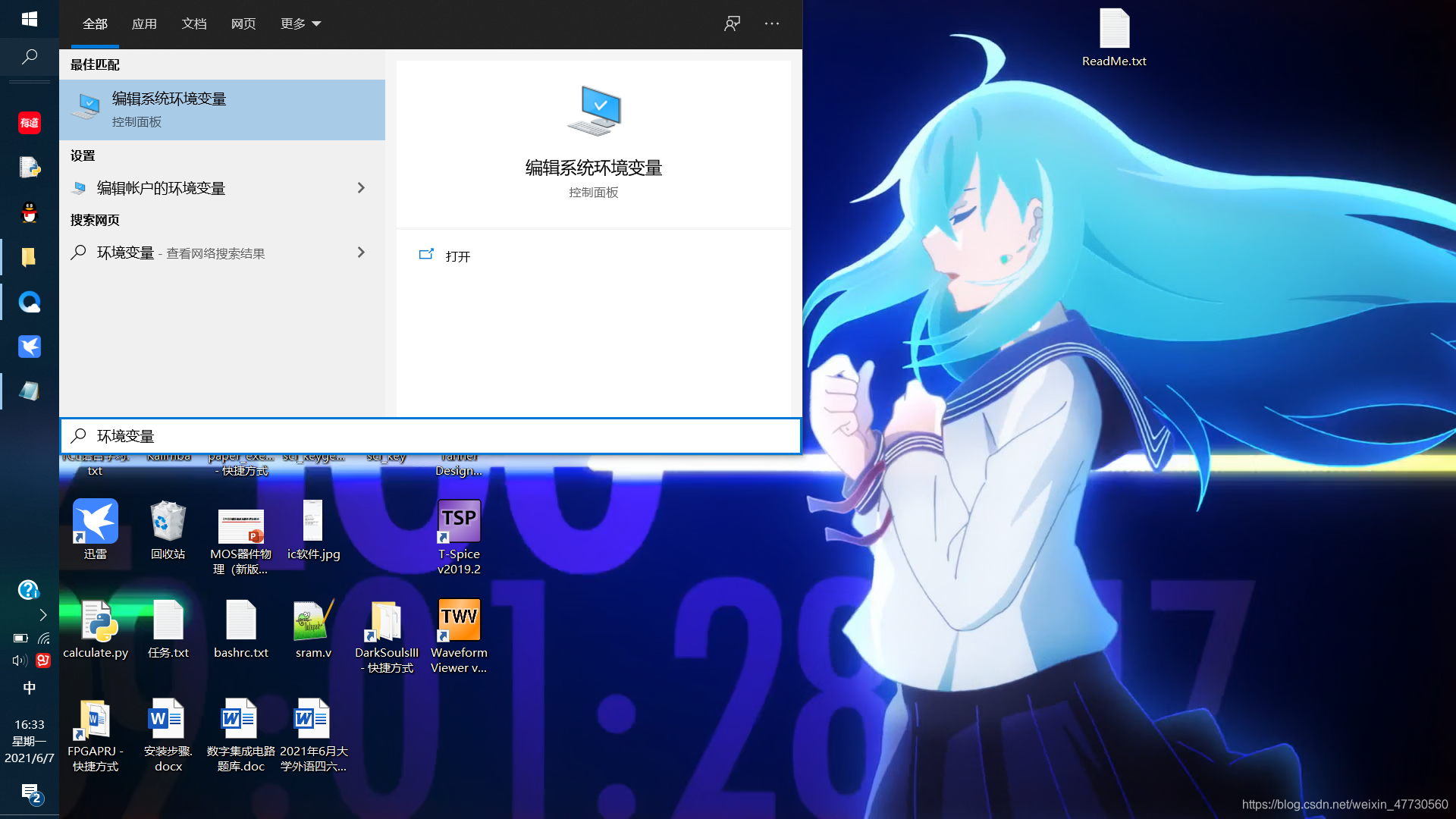The image size is (1456, 819).
Task: Expand arrow beside 编辑帐户的环境变量
Action: tap(361, 188)
